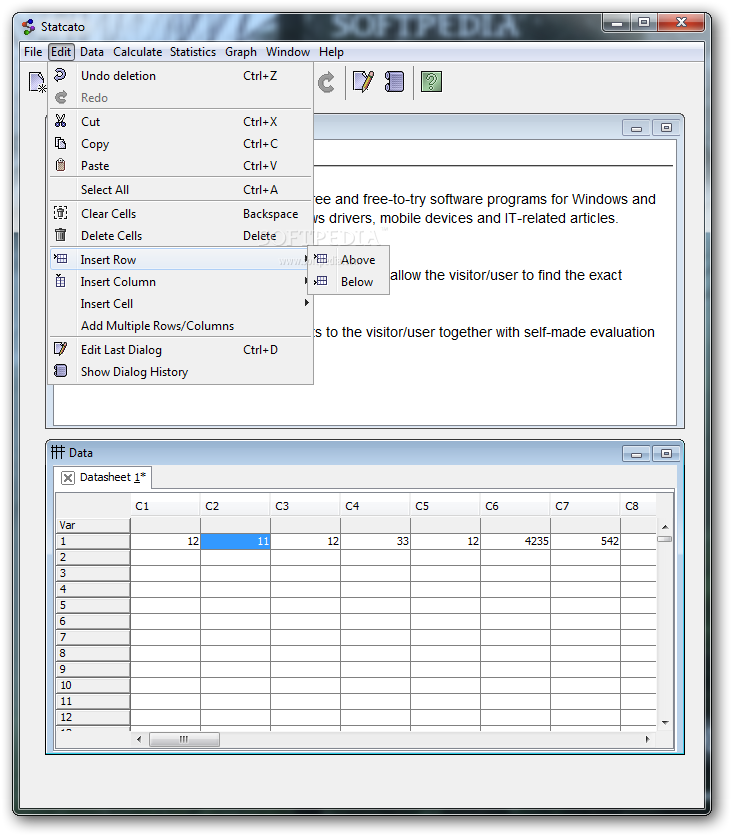732x836 pixels.
Task: Open the Window menu
Action: (288, 52)
